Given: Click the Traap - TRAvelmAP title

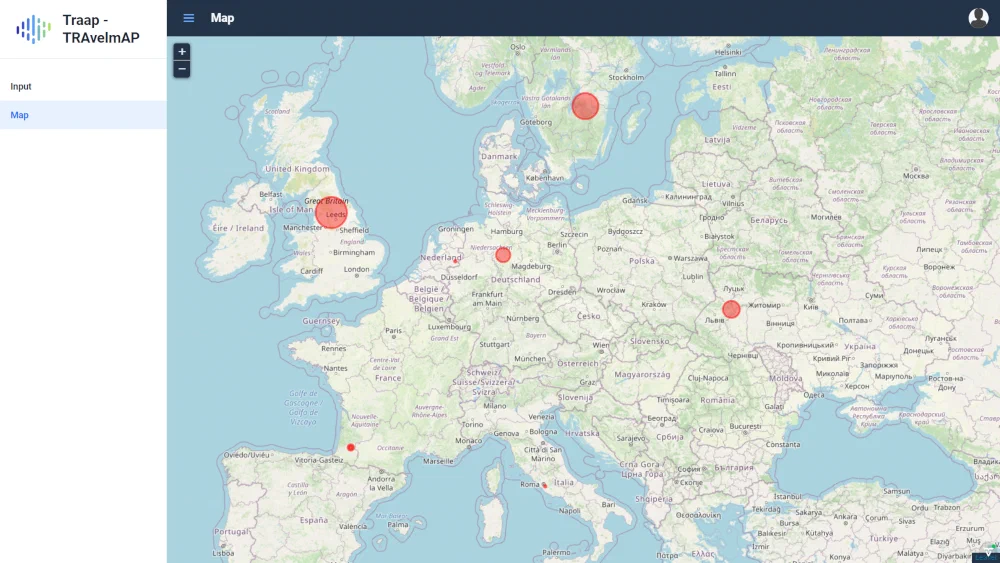Looking at the screenshot, I should (x=101, y=29).
